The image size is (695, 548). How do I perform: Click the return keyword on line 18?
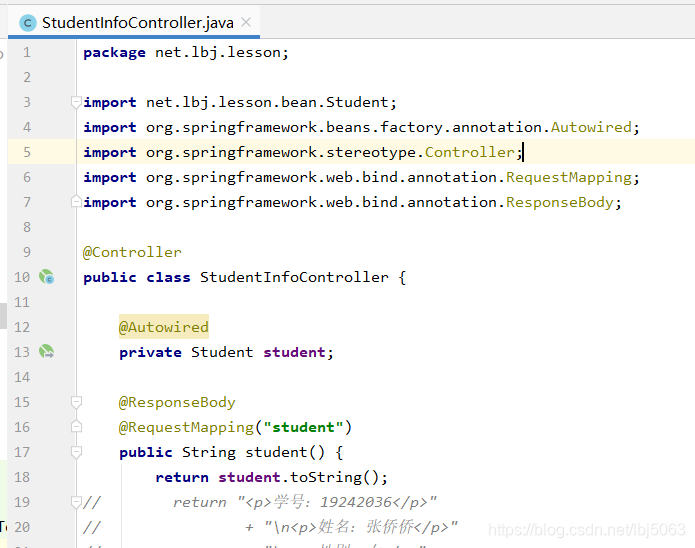point(182,478)
